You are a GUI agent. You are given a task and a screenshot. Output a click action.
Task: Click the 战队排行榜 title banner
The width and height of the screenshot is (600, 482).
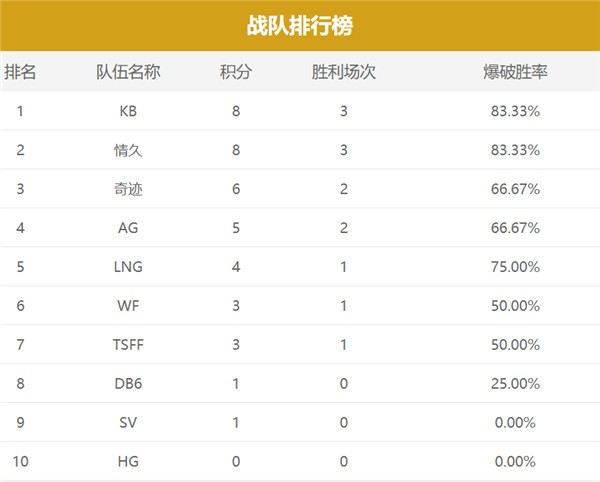[300, 25]
